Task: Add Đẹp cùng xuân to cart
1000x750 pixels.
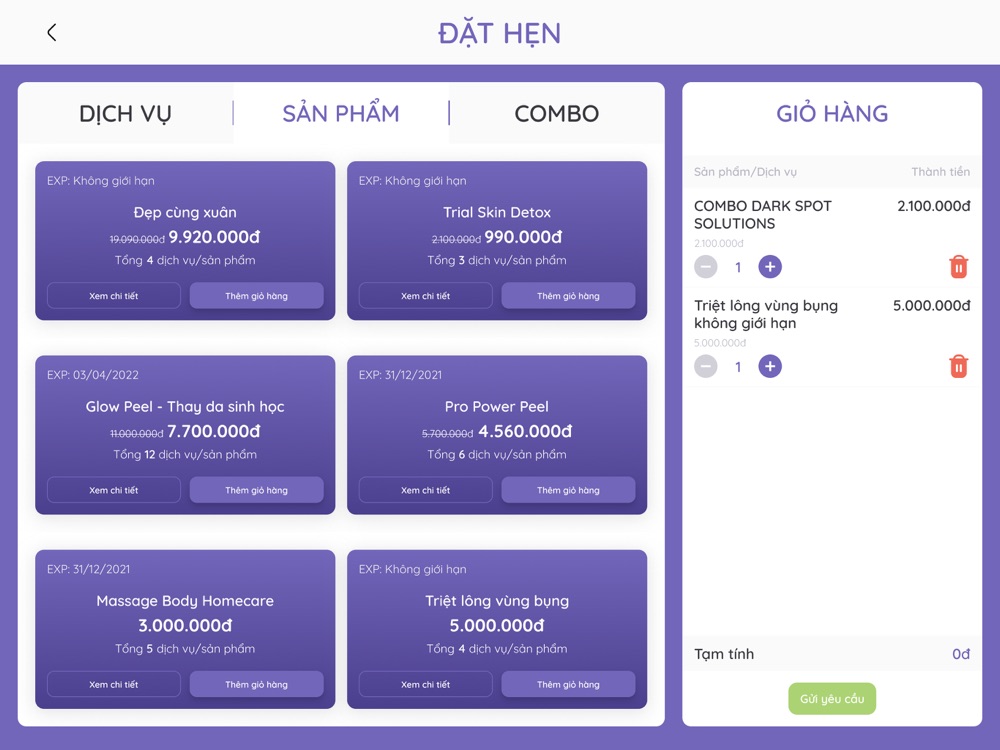Action: pyautogui.click(x=256, y=296)
